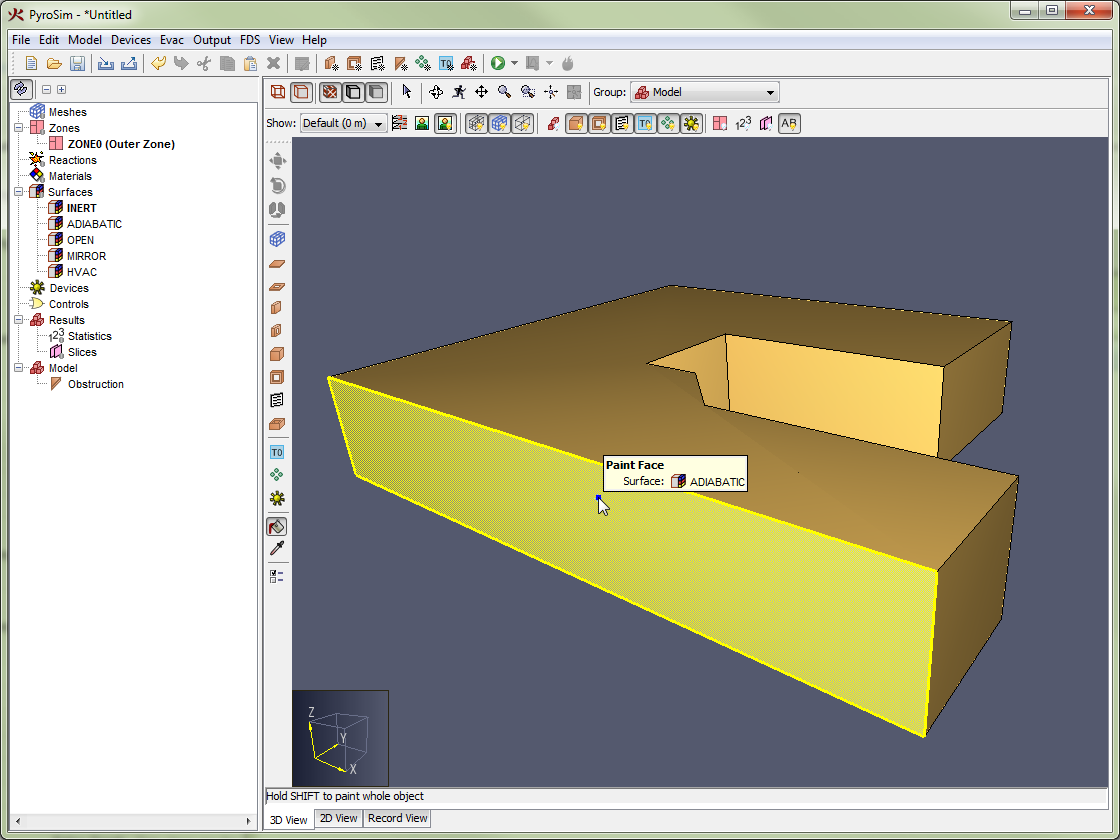The width and height of the screenshot is (1120, 840).
Task: Select the MIRROR surface in tree
Action: click(x=86, y=256)
